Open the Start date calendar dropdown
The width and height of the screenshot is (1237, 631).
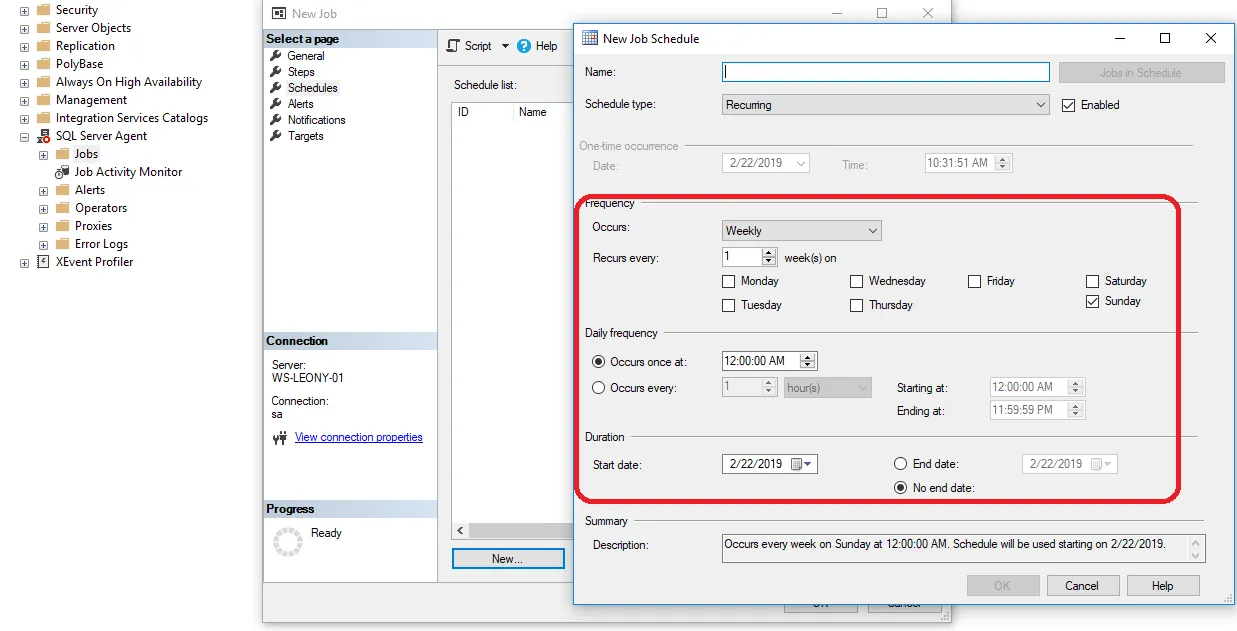[x=804, y=464]
